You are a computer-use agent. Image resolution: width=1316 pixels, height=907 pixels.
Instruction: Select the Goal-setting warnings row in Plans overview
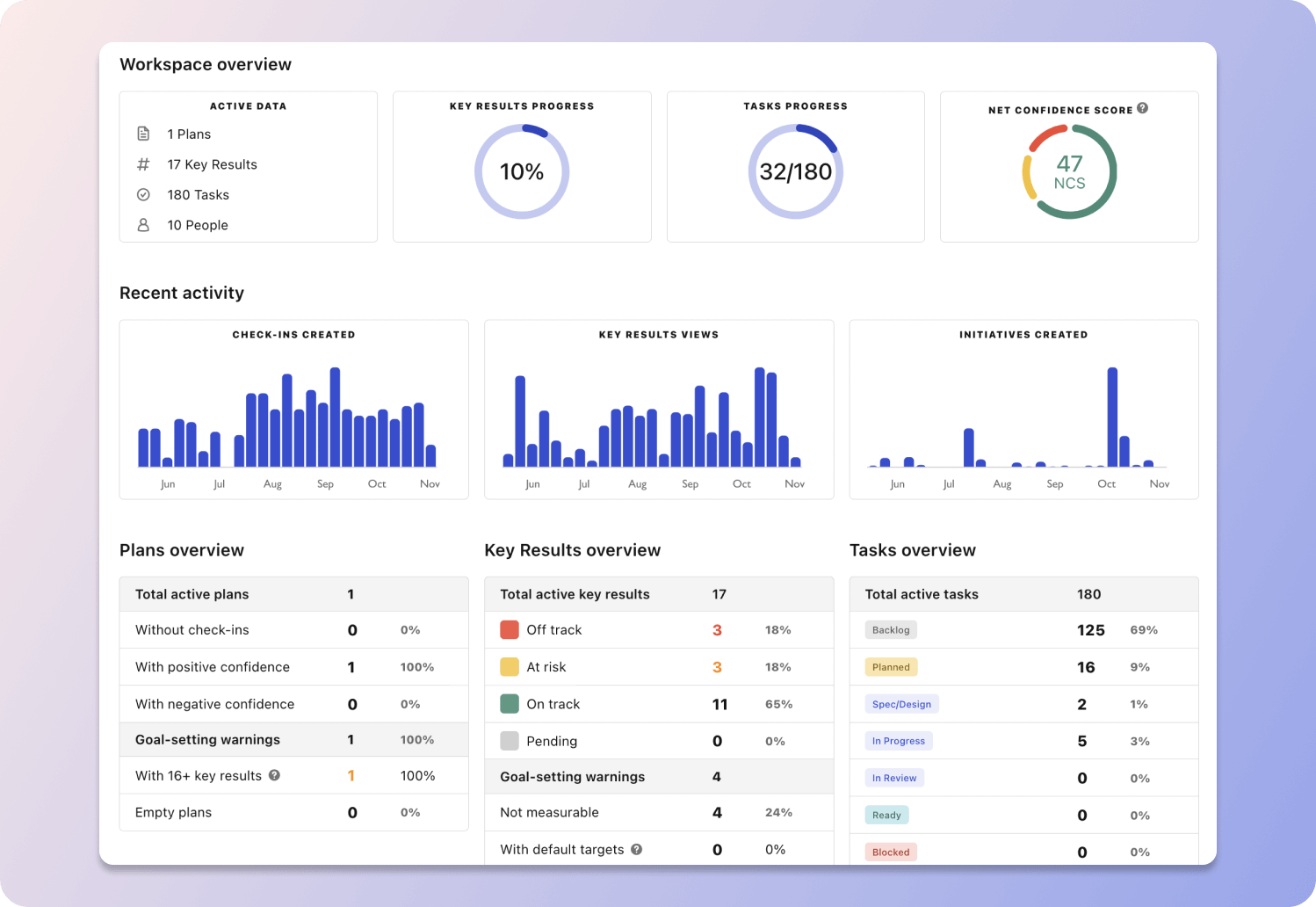(x=293, y=739)
